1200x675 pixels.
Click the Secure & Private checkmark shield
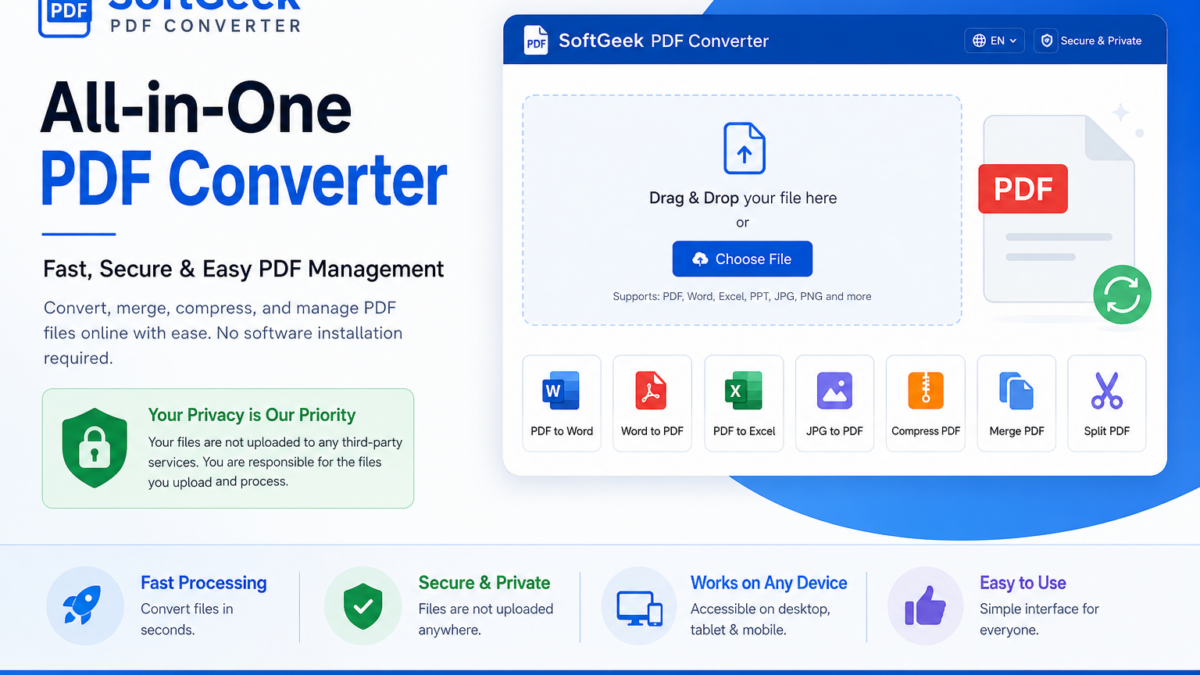[x=362, y=606]
